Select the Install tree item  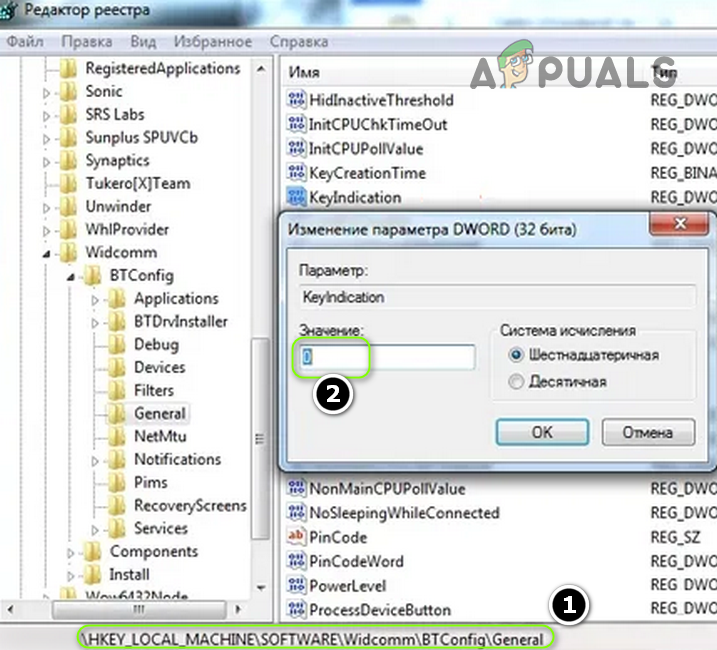tap(129, 575)
